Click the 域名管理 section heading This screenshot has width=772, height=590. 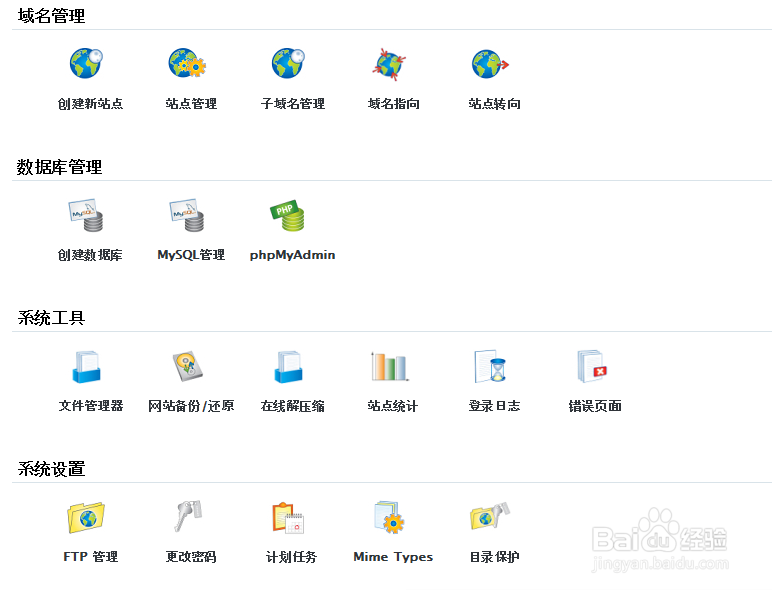tap(51, 16)
